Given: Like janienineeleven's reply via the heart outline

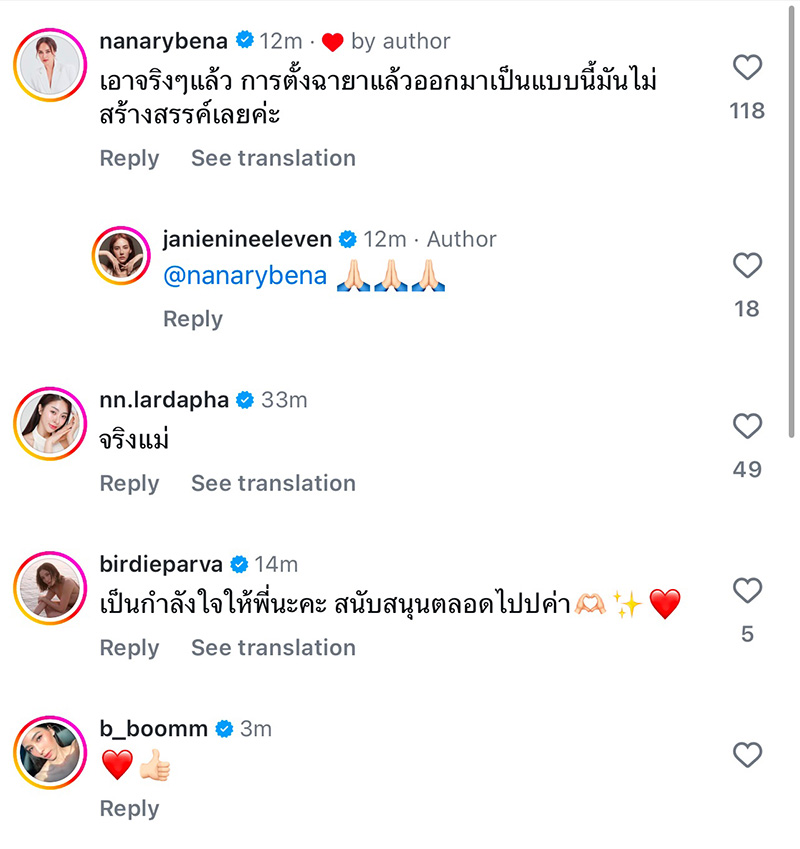Looking at the screenshot, I should click(x=746, y=264).
